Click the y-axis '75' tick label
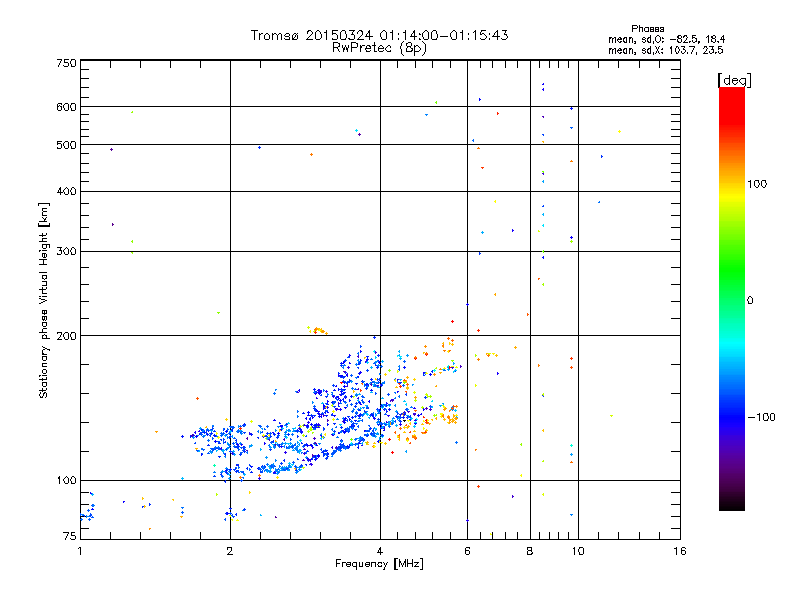 [x=70, y=536]
